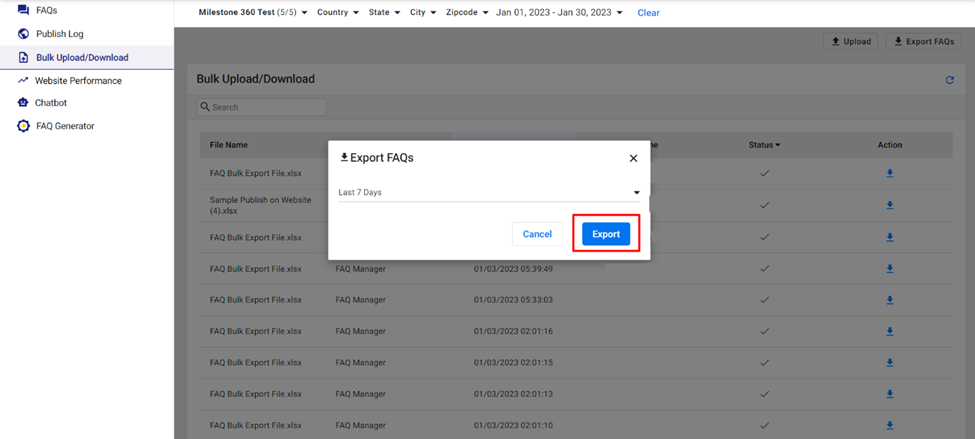Click the Publish Log globe icon
The width and height of the screenshot is (975, 439).
24,34
